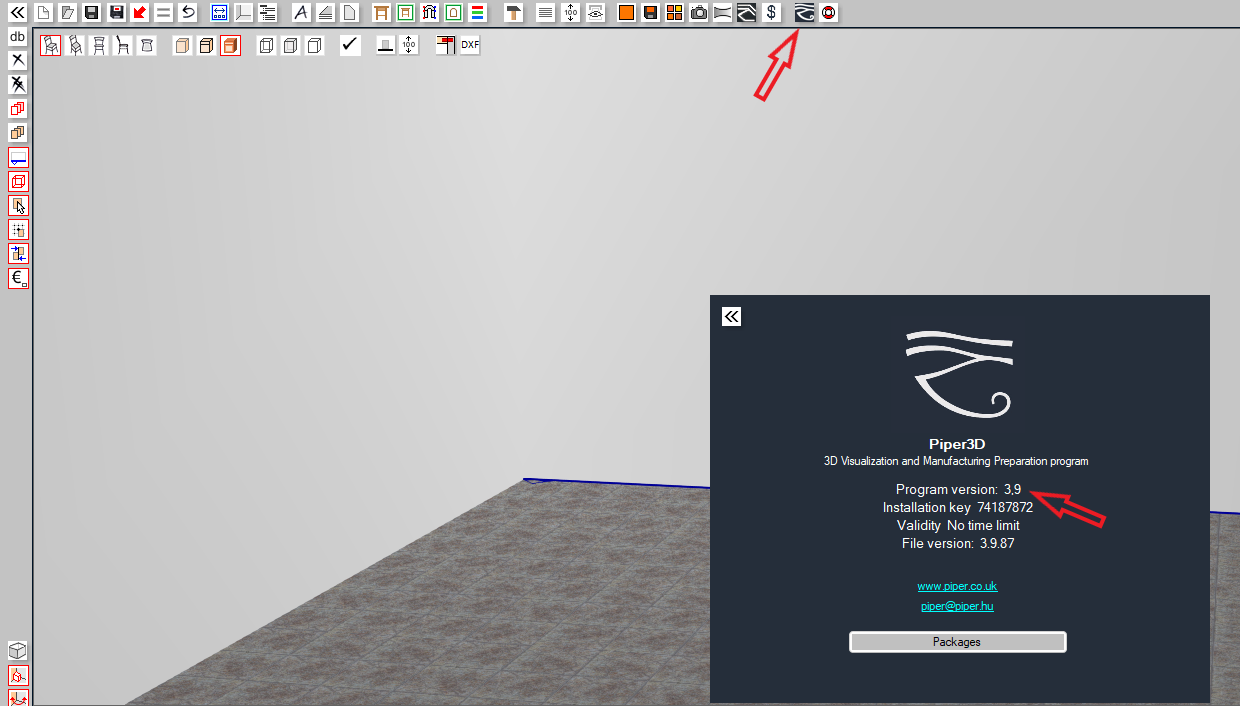The image size is (1240, 706).
Task: Click the Packages button
Action: tap(958, 642)
